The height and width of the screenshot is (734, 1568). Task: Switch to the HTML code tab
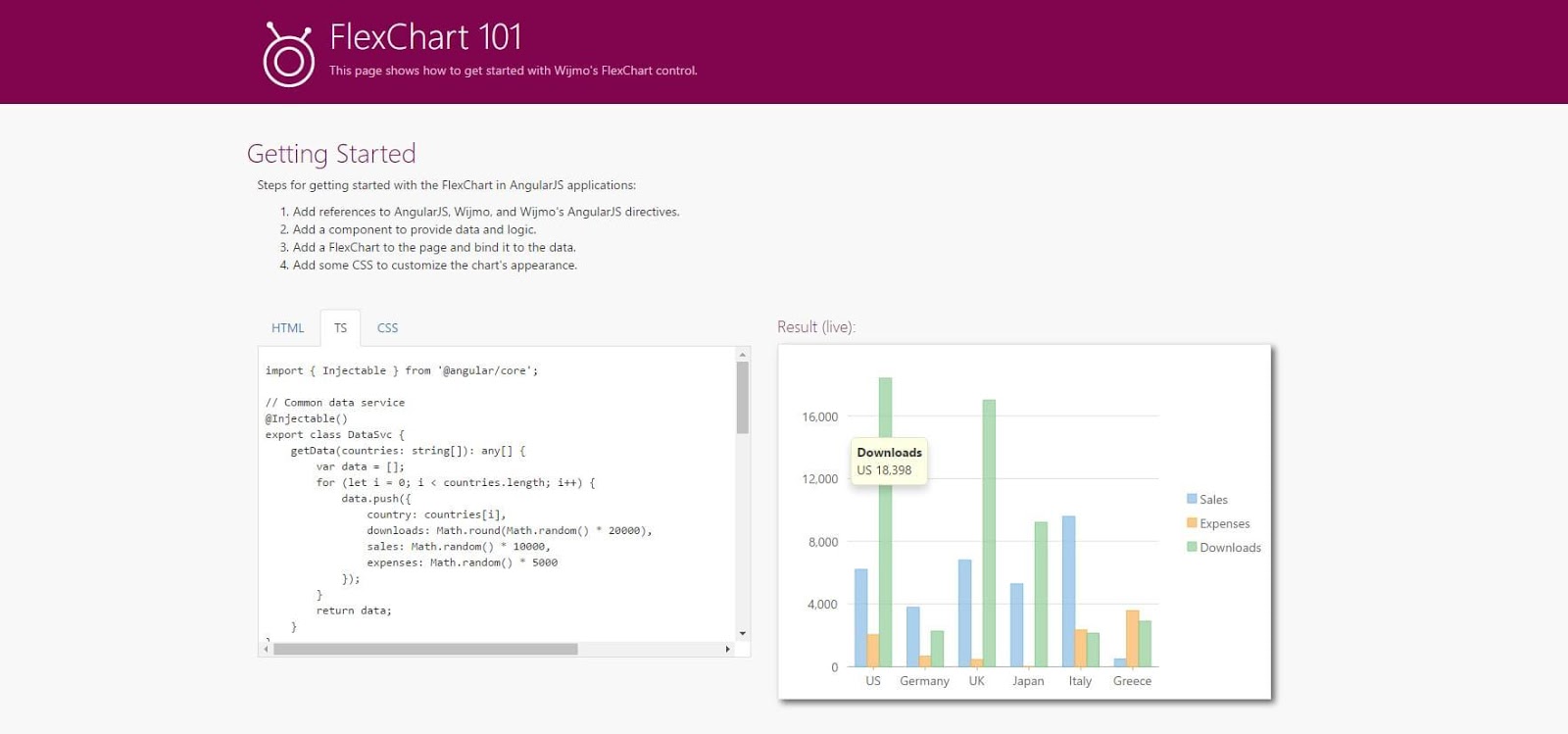click(x=288, y=327)
